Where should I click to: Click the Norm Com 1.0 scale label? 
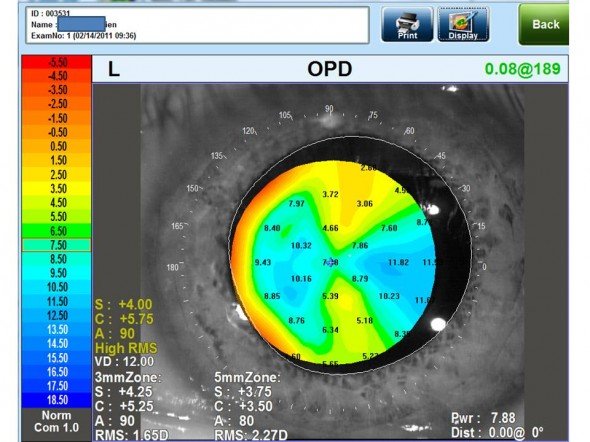tap(56, 421)
